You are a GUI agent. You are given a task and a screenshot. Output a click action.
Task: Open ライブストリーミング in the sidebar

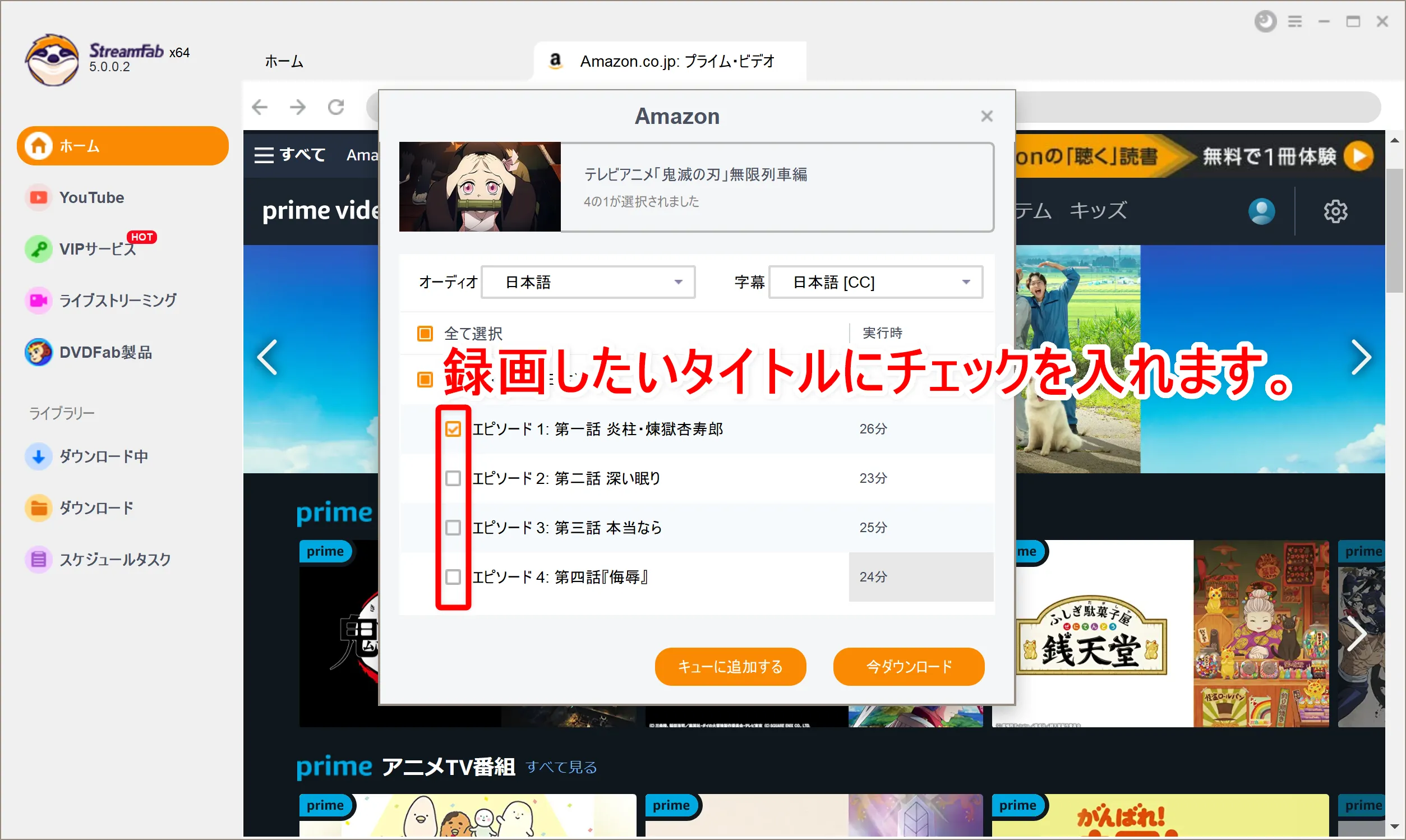pos(101,300)
